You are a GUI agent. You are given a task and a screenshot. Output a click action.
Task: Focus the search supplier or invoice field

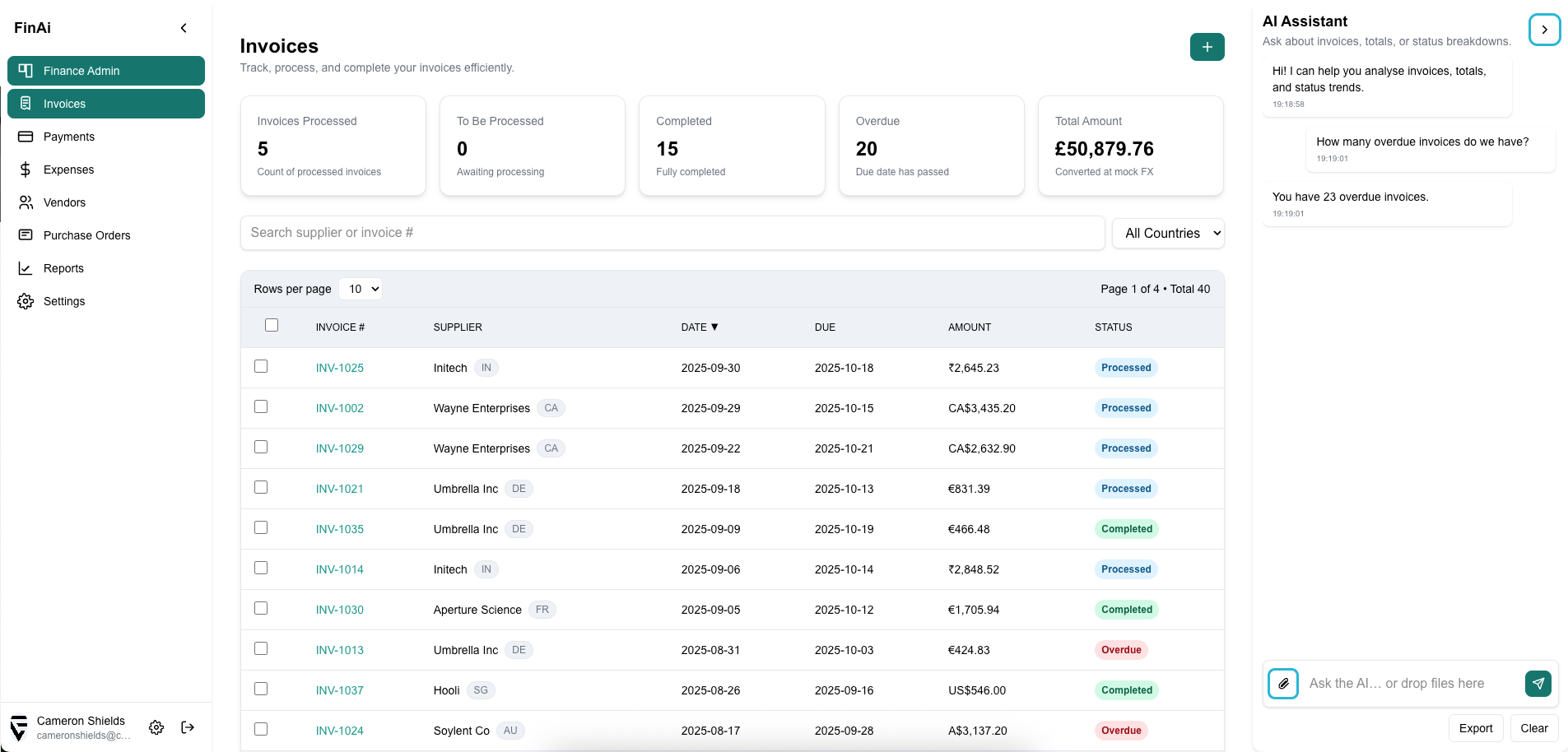672,233
